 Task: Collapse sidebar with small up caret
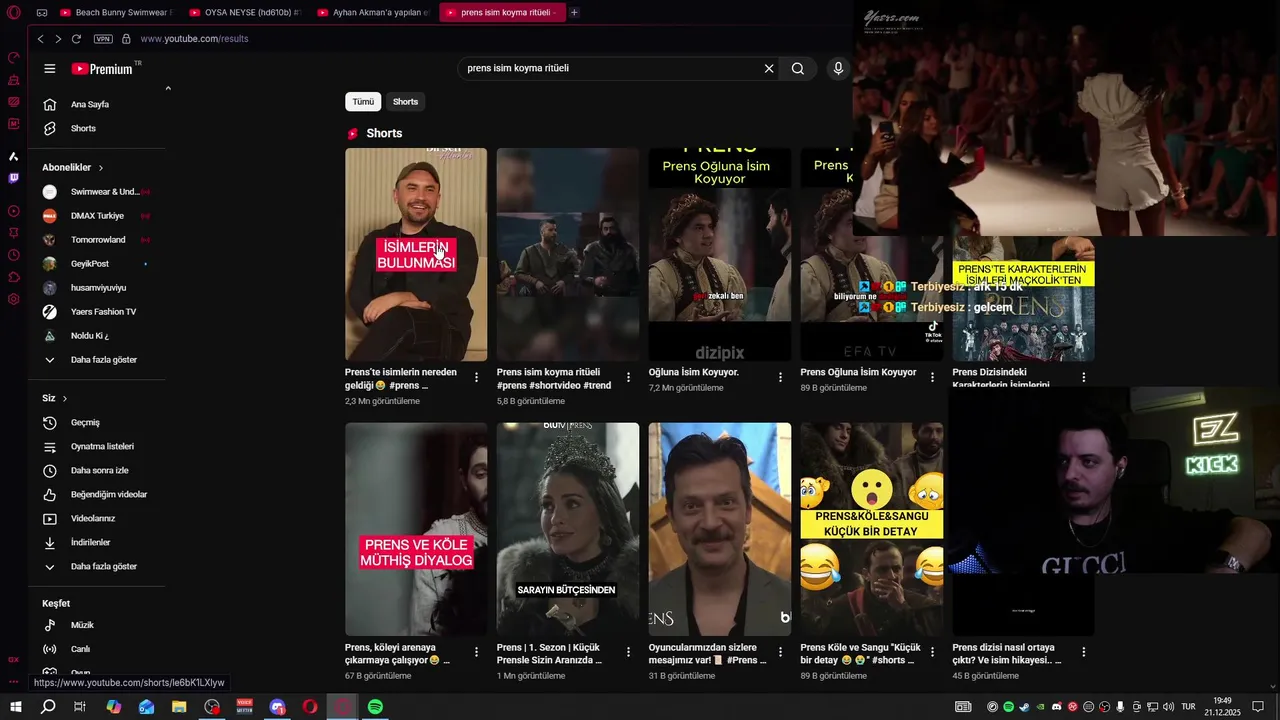[x=168, y=89]
